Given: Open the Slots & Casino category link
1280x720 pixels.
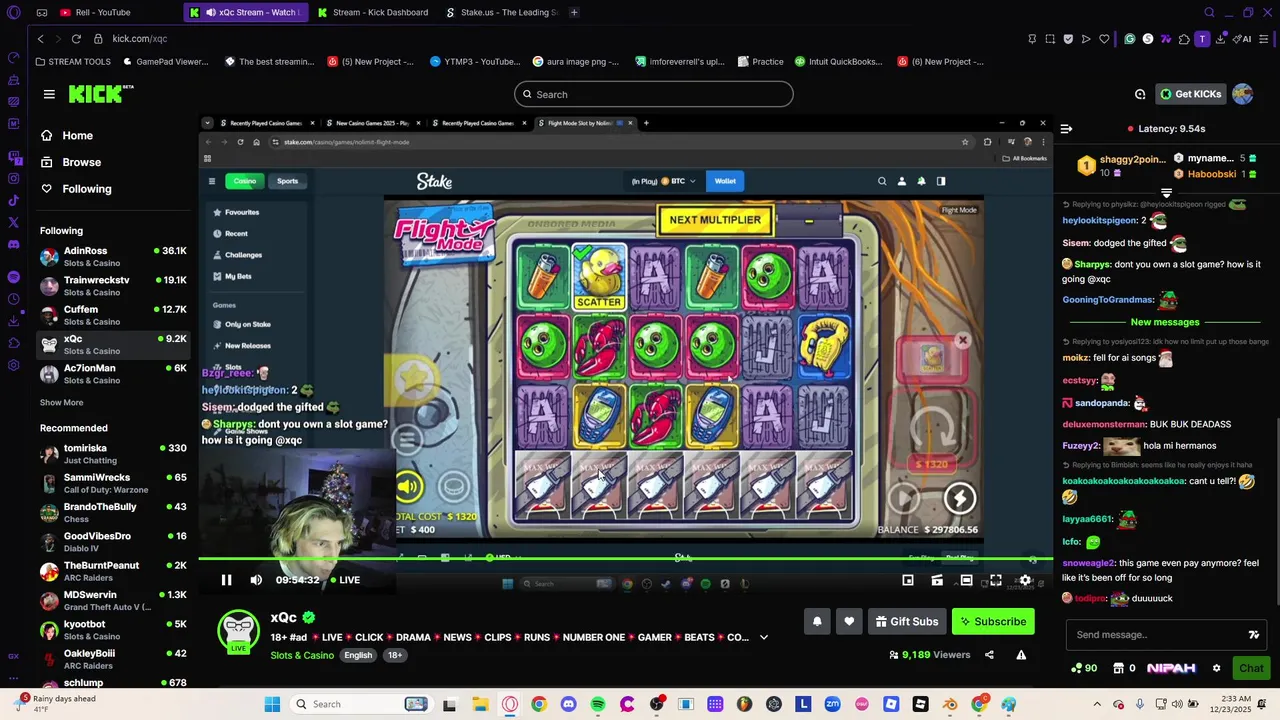Looking at the screenshot, I should point(302,655).
